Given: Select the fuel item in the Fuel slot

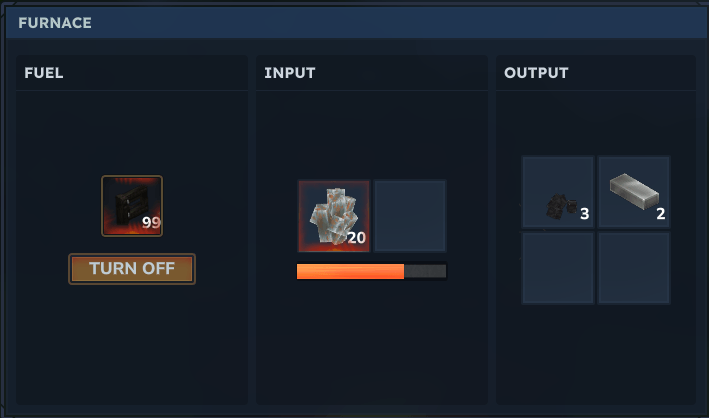Looking at the screenshot, I should (132, 206).
